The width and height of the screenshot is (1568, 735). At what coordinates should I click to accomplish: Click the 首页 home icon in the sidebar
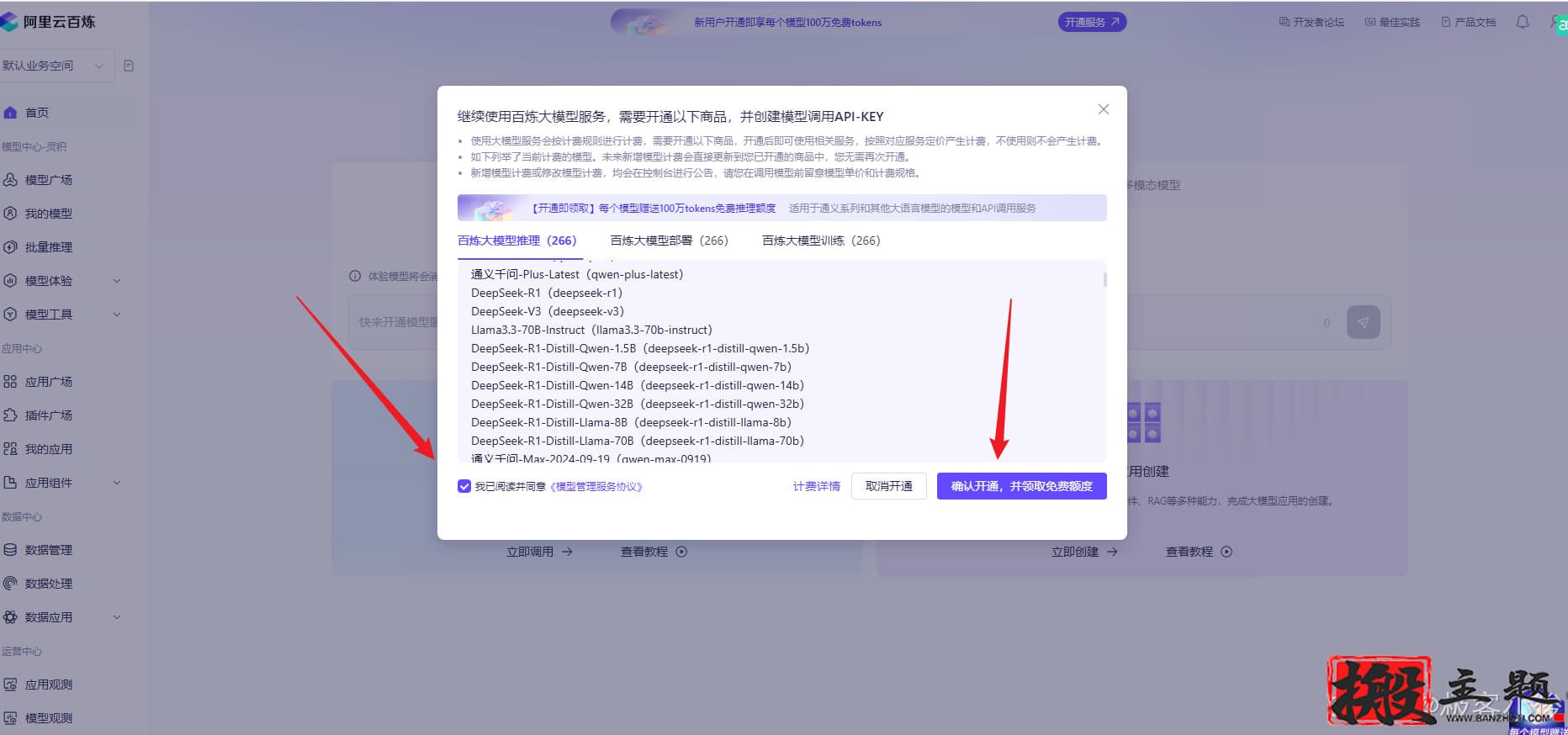point(10,113)
